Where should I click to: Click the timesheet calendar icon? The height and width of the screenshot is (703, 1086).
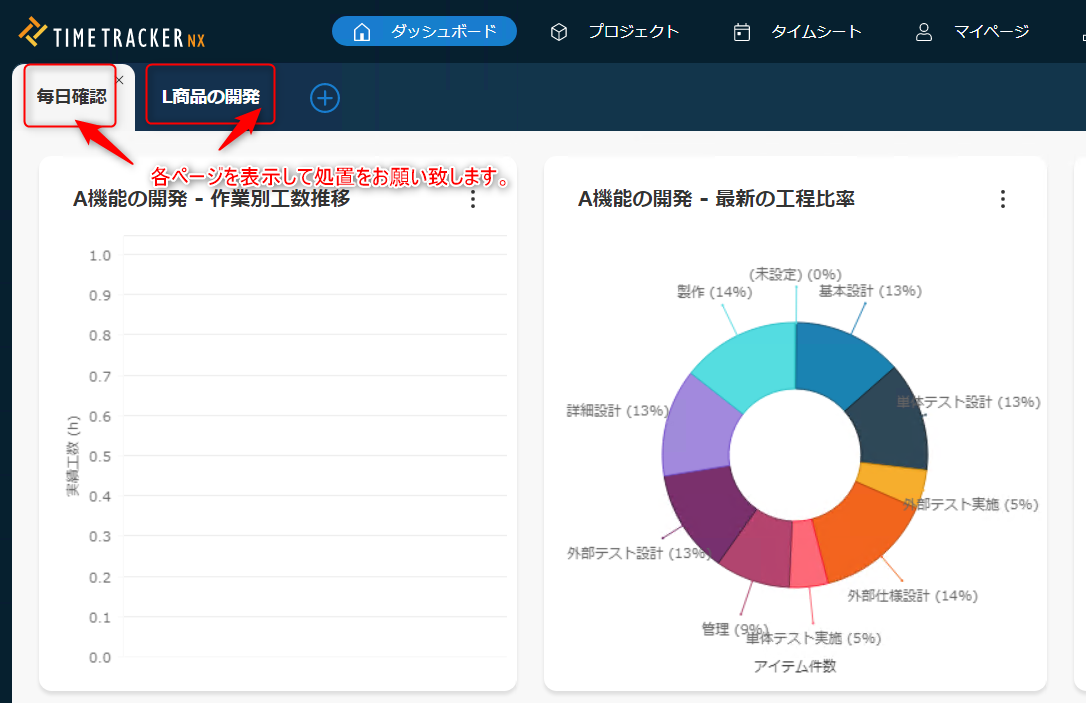(742, 32)
